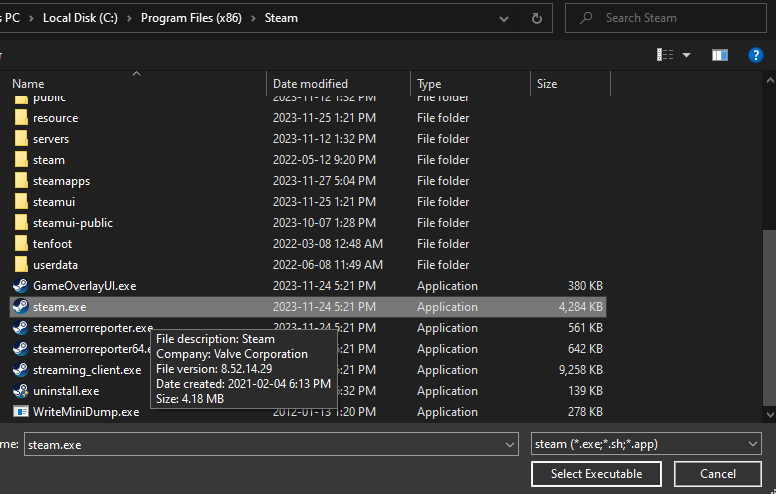Screen dimensions: 776x494
Task: Click the steamapps folder icon
Action: [x=21, y=181]
